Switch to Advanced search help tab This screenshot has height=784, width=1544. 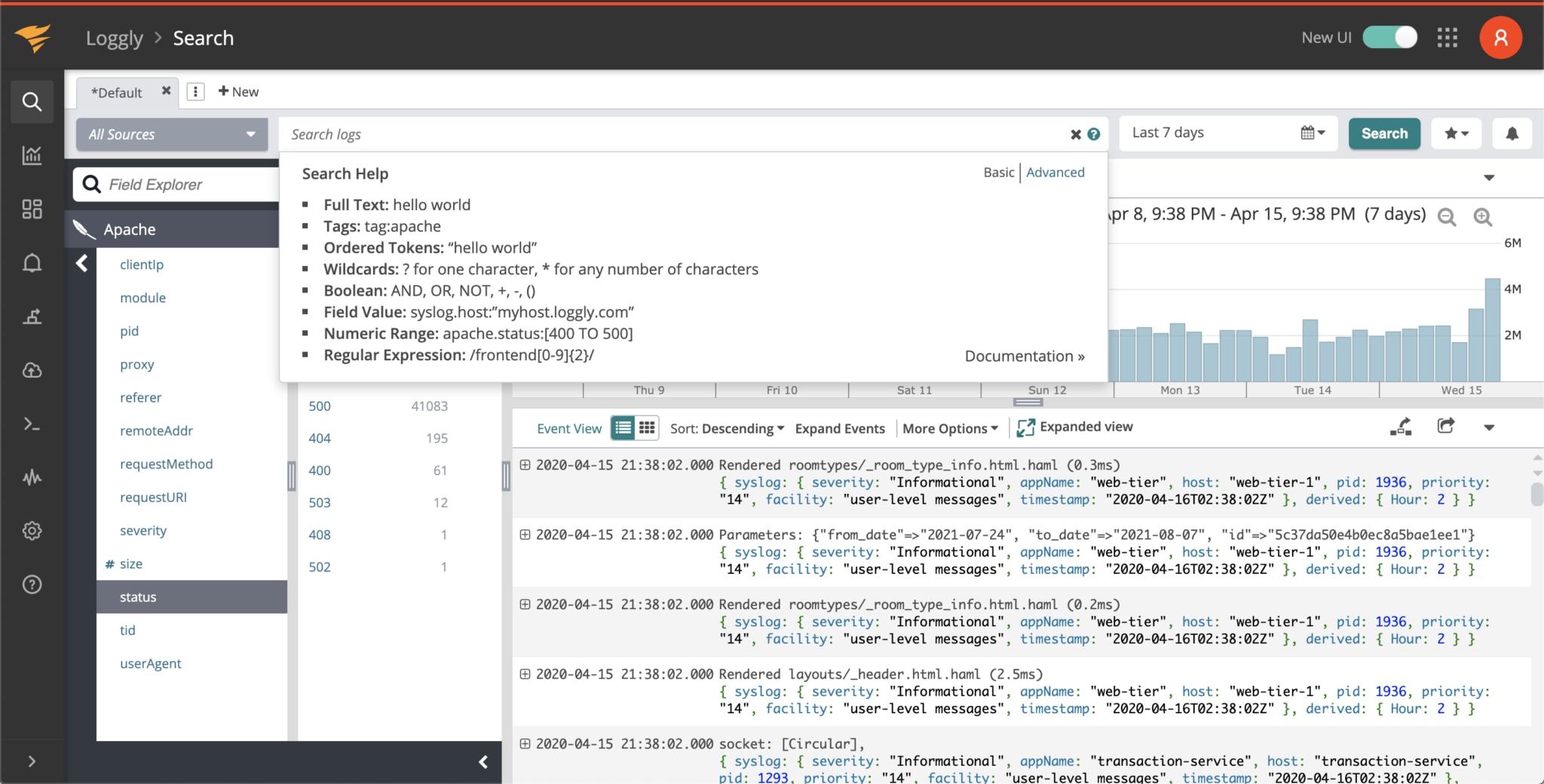click(x=1054, y=173)
